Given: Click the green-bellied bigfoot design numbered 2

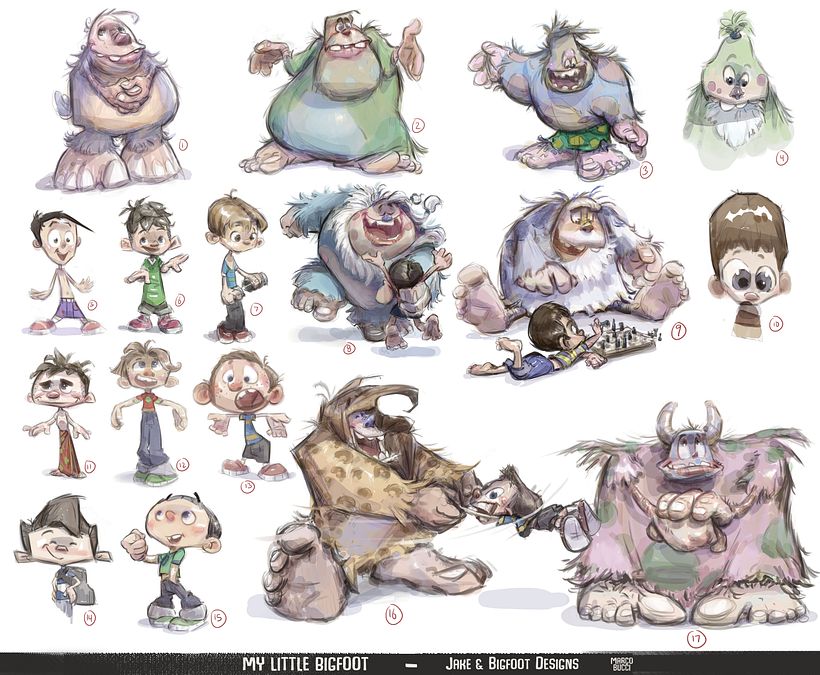Looking at the screenshot, I should pos(330,90).
